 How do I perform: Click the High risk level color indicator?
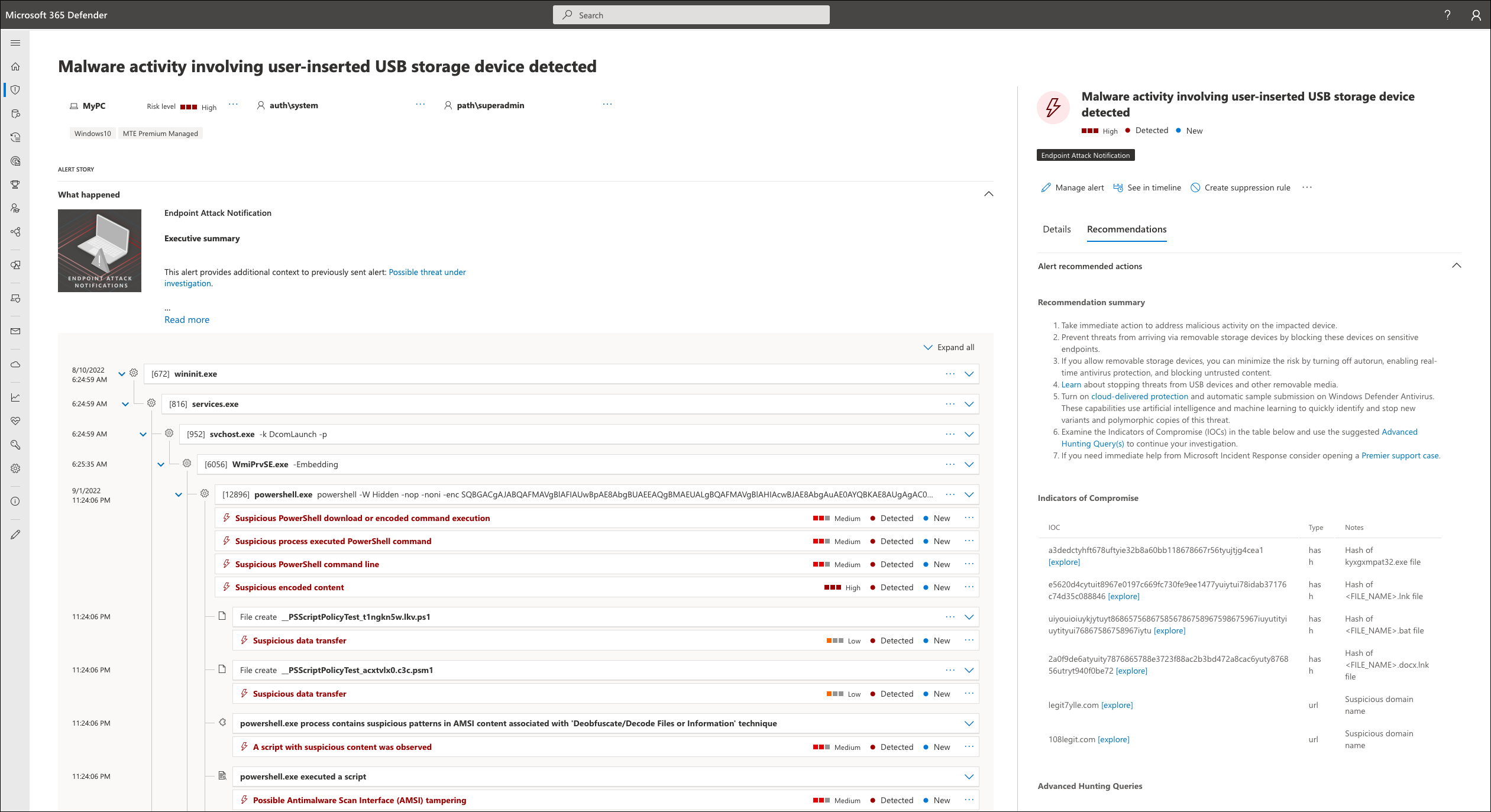click(x=187, y=106)
